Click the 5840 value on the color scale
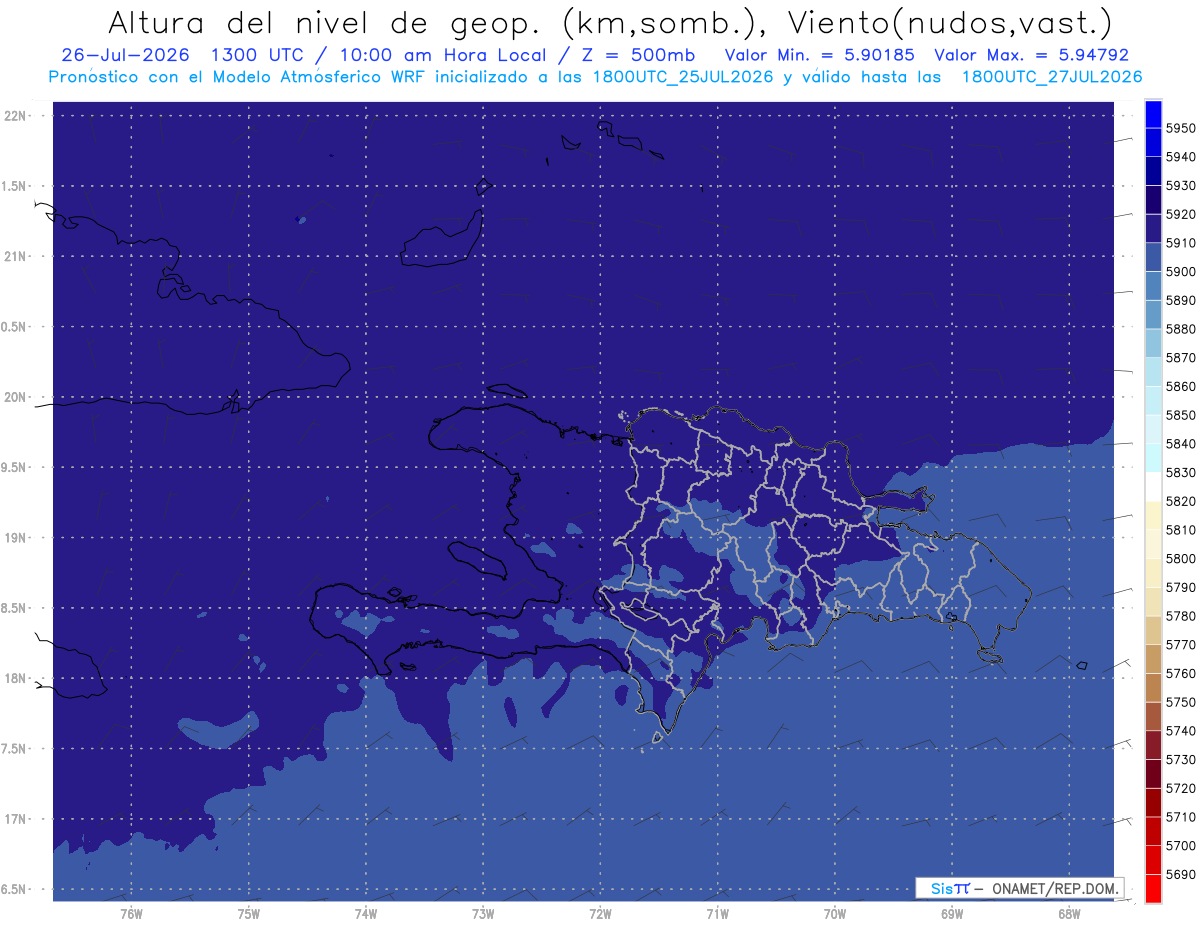This screenshot has width=1200, height=927. (x=1180, y=444)
